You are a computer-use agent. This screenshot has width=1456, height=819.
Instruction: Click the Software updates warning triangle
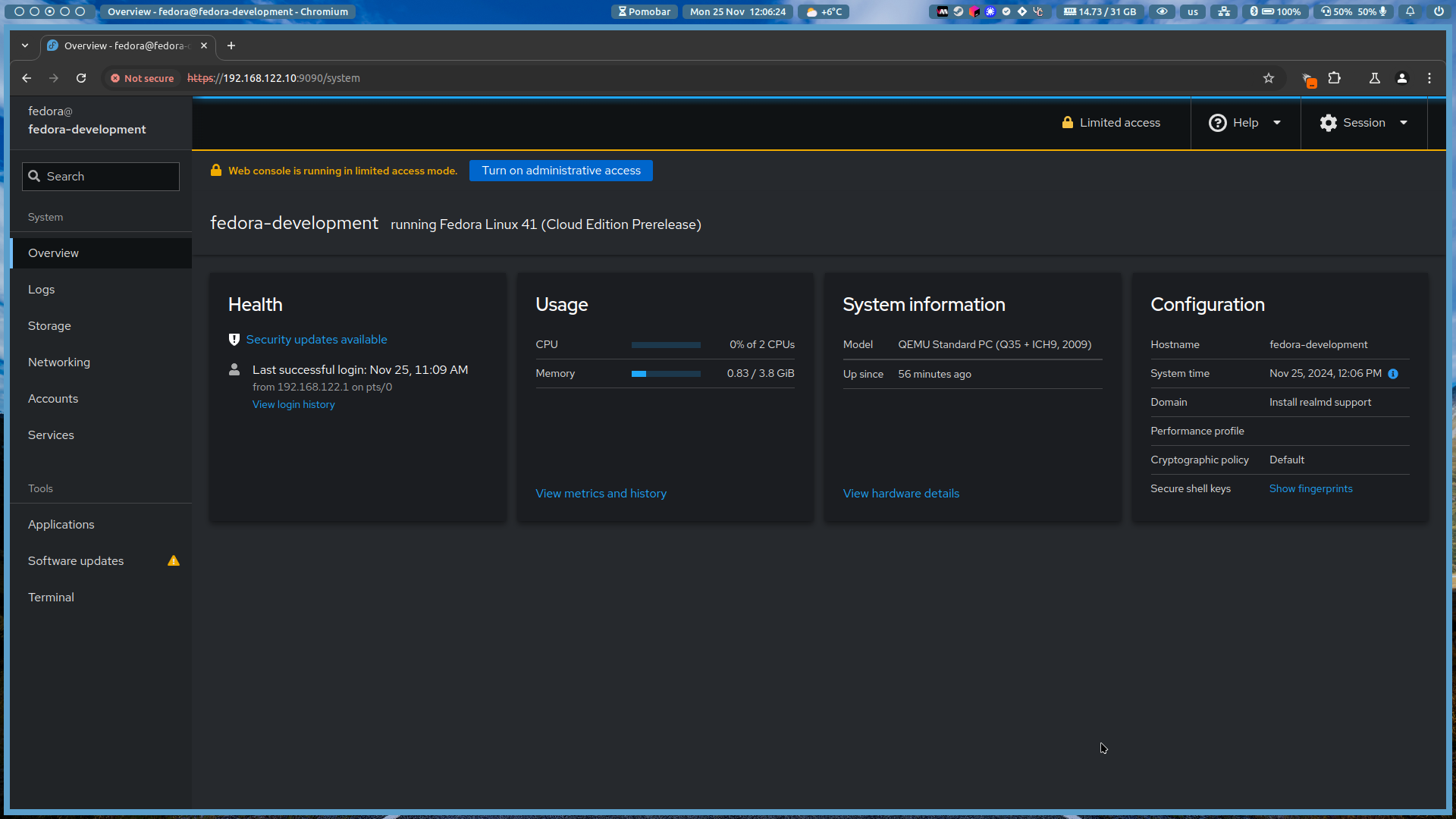coord(174,561)
